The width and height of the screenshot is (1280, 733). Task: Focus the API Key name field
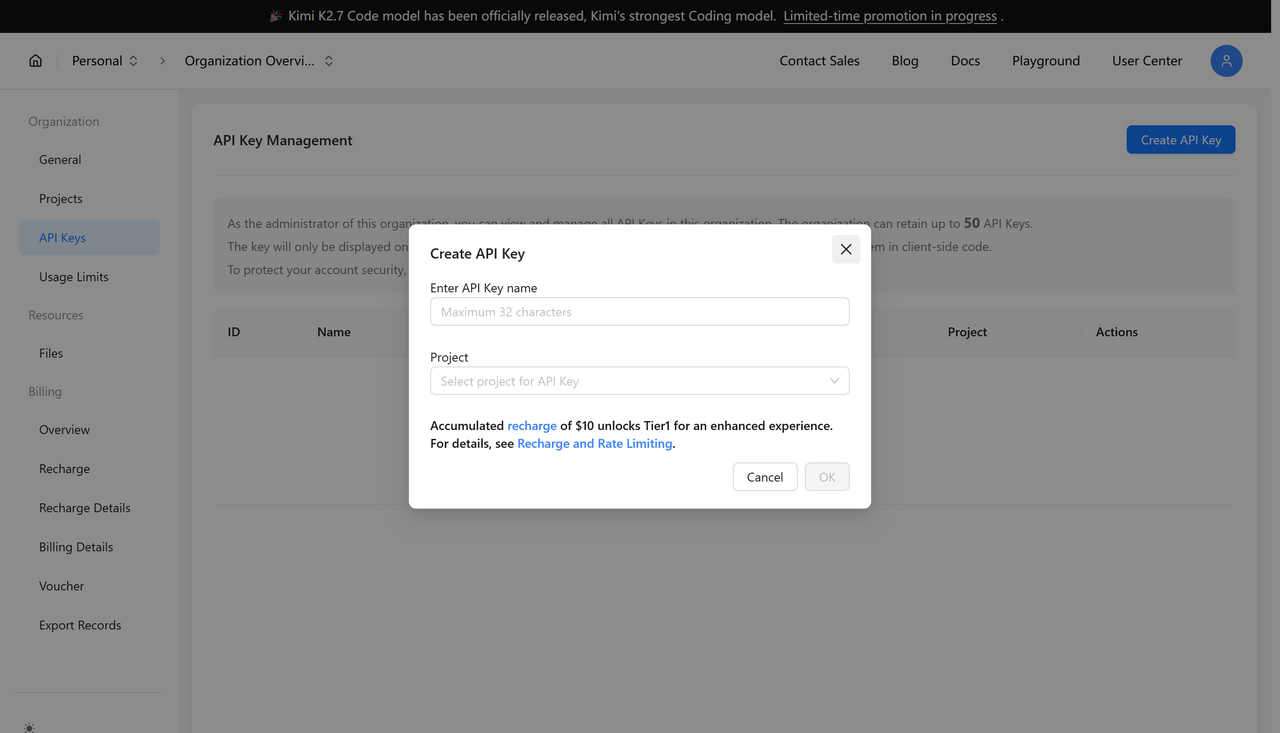pyautogui.click(x=640, y=311)
